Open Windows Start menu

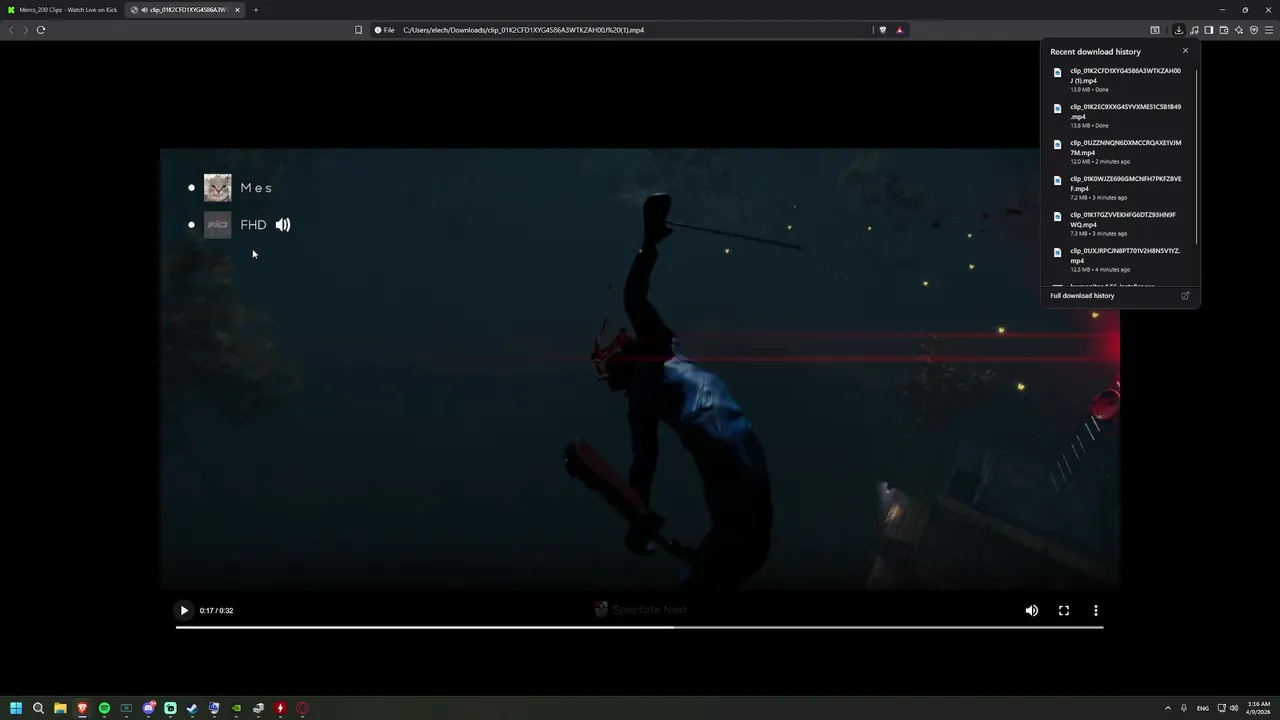(x=16, y=708)
